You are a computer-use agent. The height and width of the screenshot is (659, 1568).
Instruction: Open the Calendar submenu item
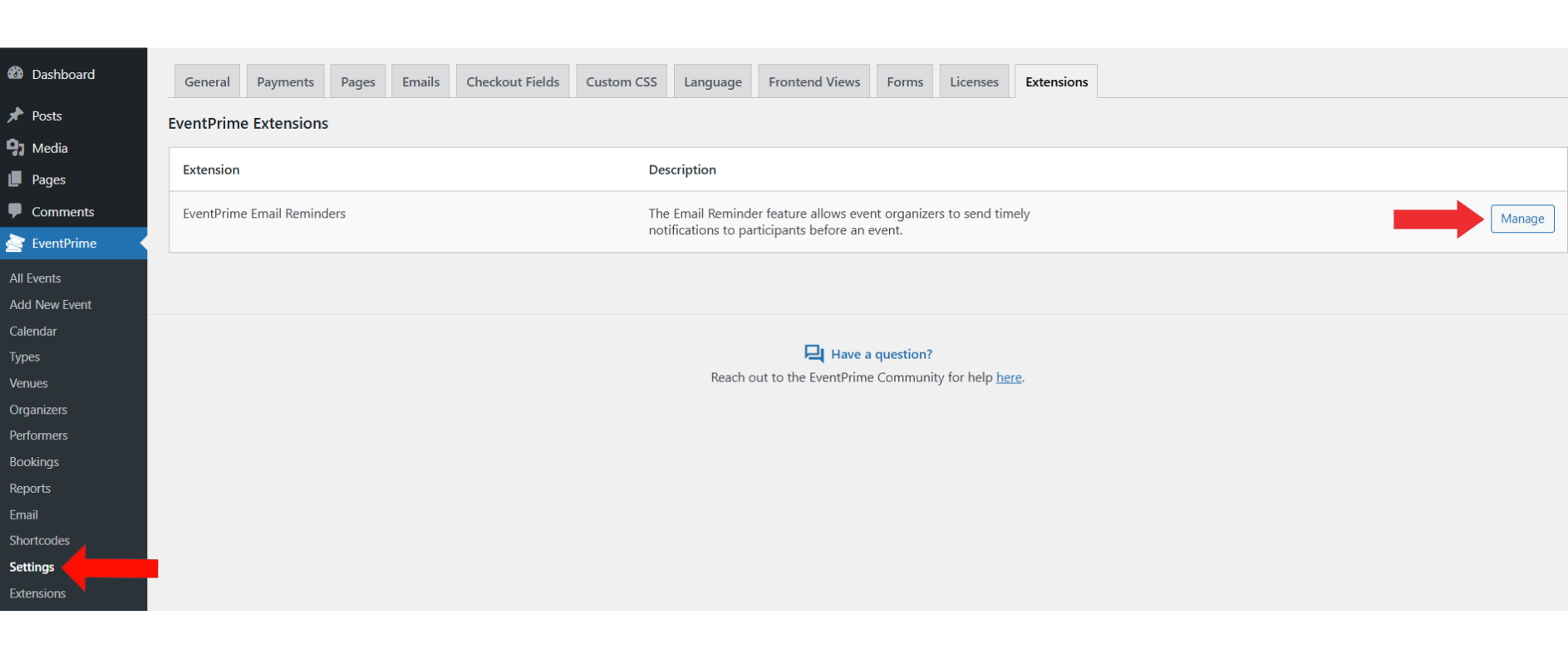coord(33,331)
